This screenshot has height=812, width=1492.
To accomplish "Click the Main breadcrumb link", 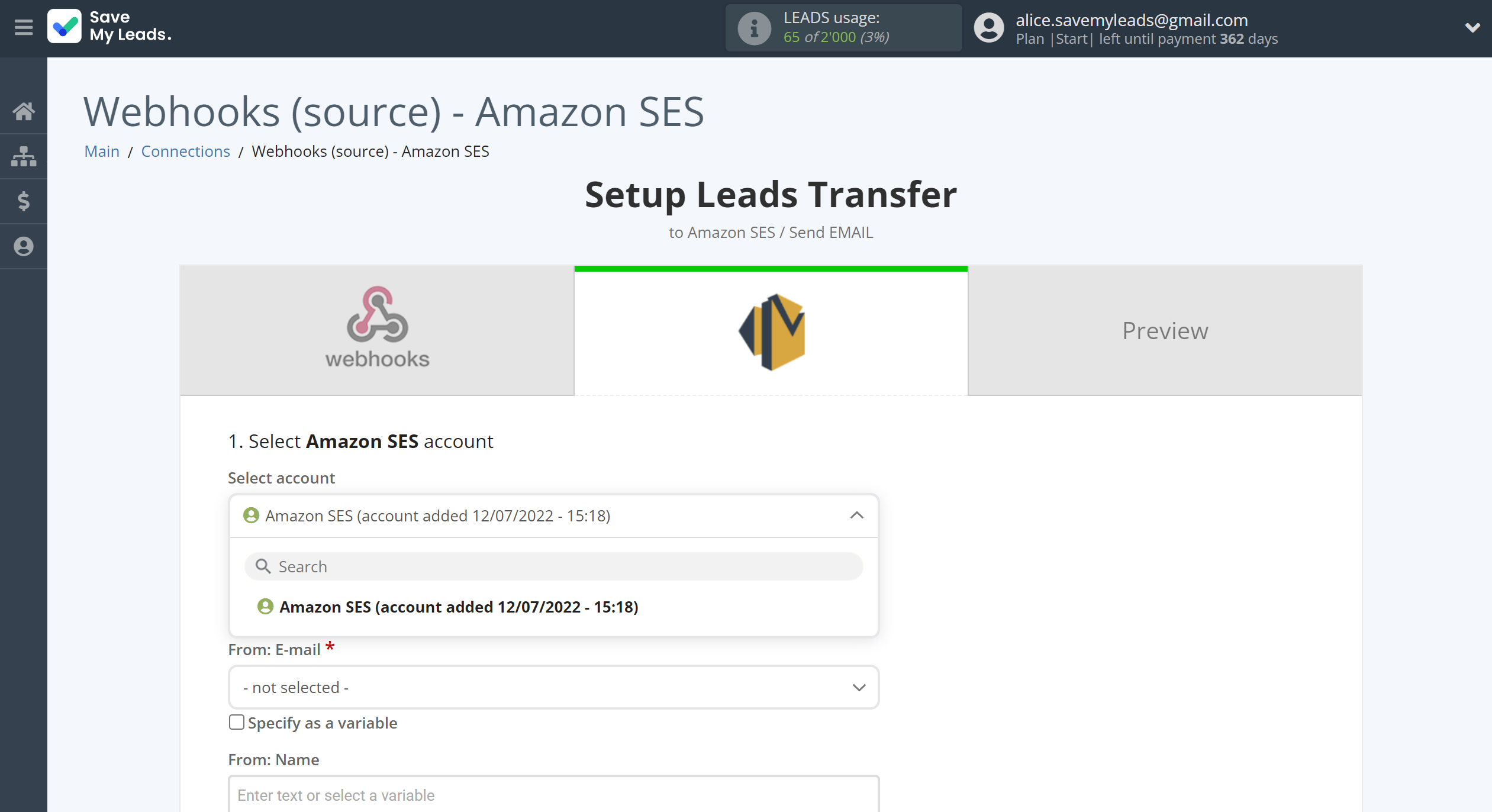I will coord(101,151).
